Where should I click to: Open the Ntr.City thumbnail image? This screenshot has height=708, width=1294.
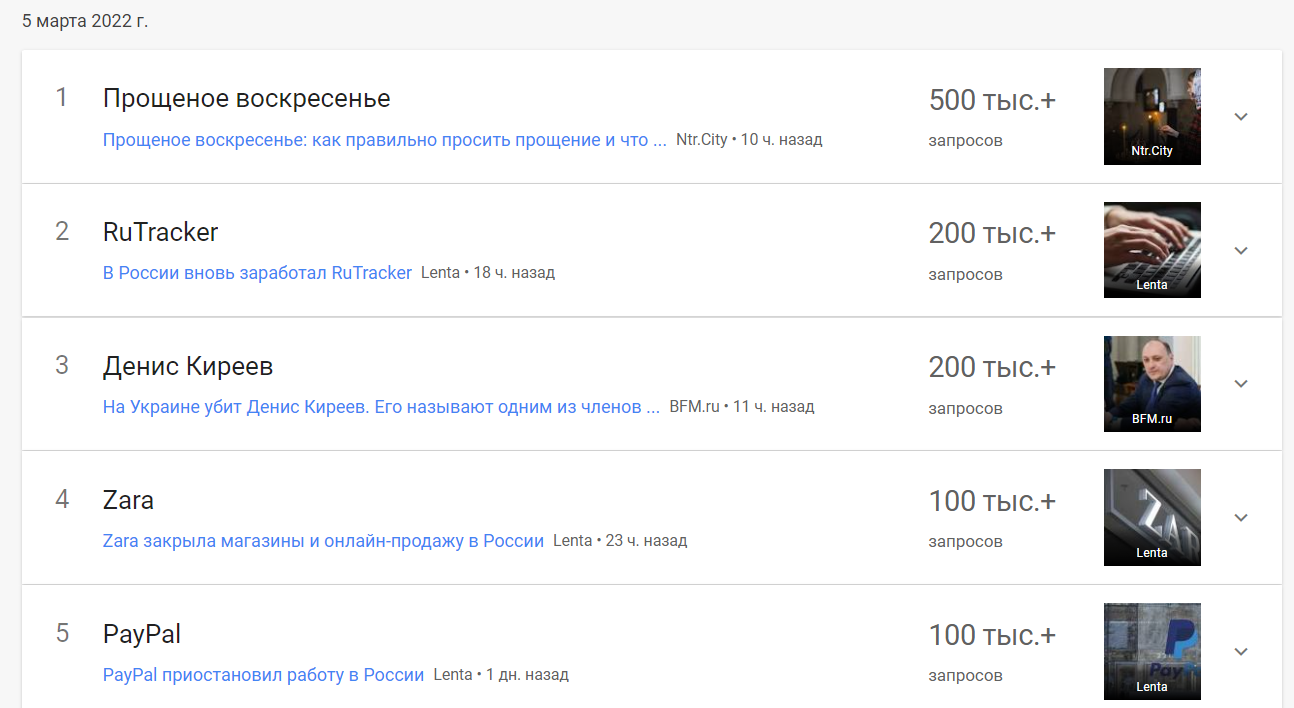pos(1152,116)
